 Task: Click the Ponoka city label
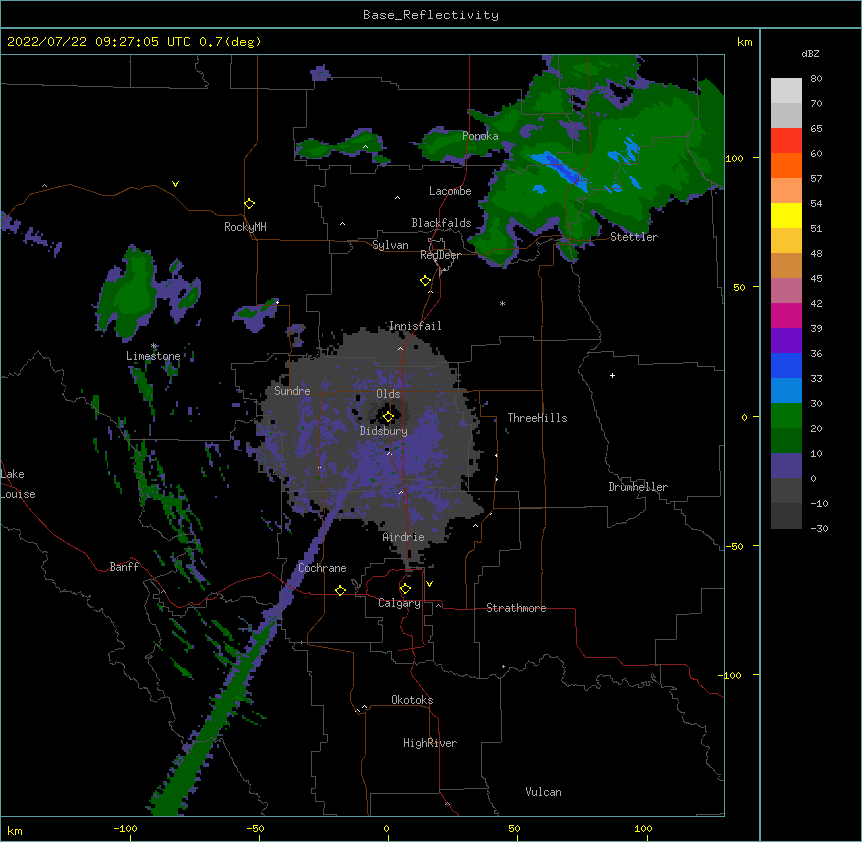pyautogui.click(x=480, y=136)
